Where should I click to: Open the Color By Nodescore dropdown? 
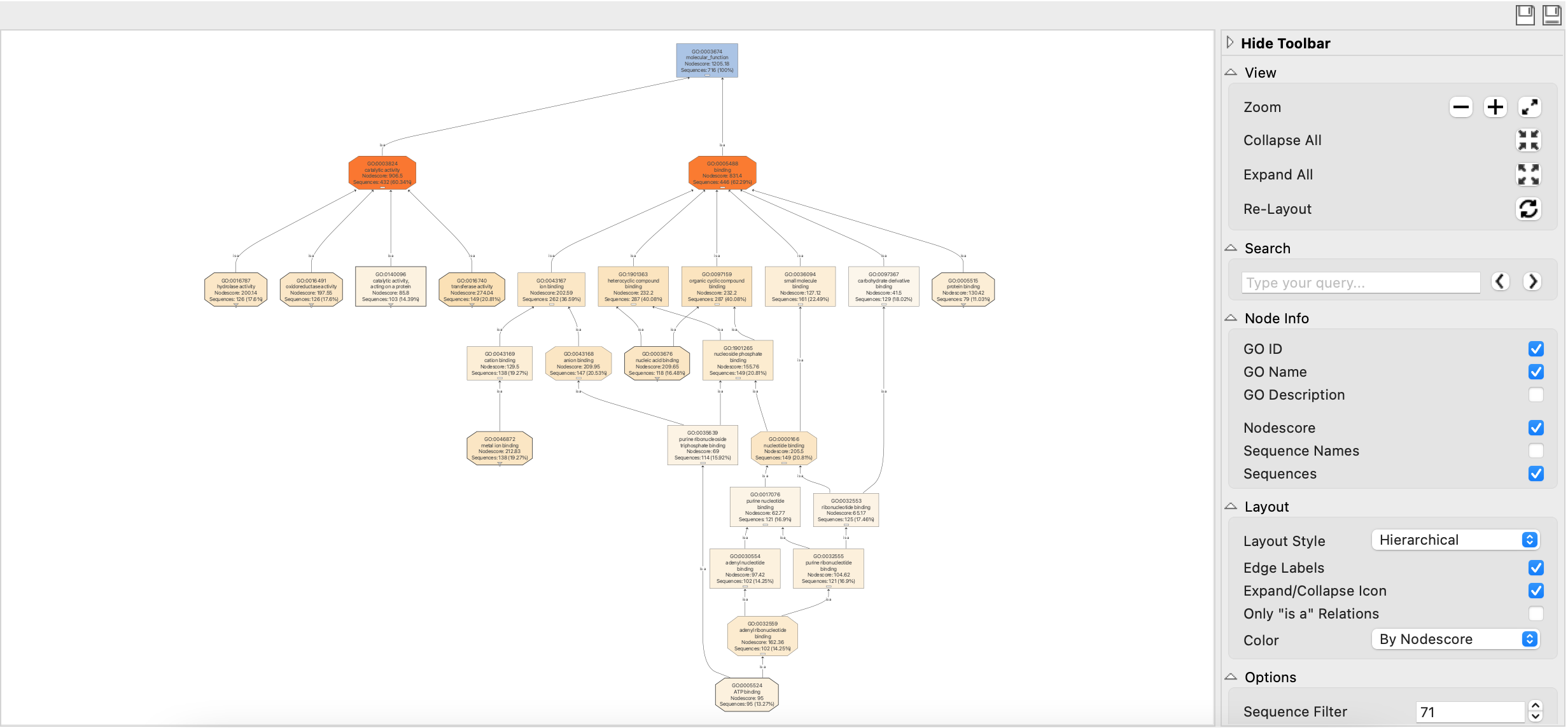coord(1455,639)
